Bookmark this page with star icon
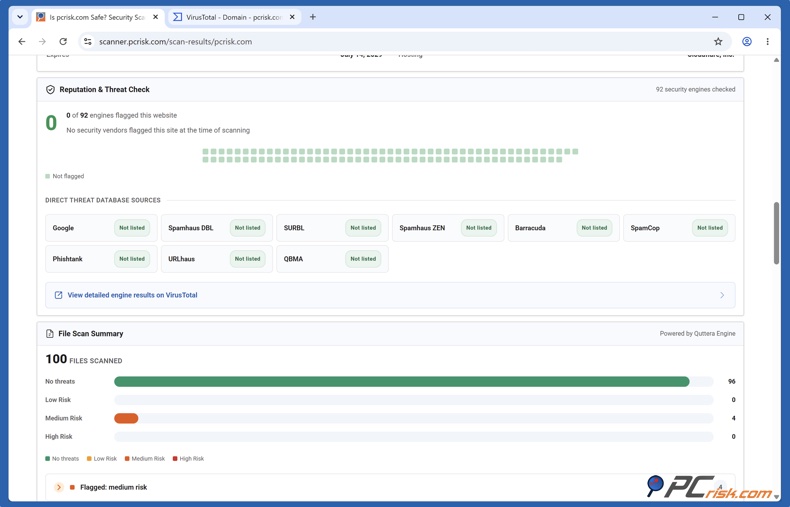790x507 pixels. pos(718,42)
